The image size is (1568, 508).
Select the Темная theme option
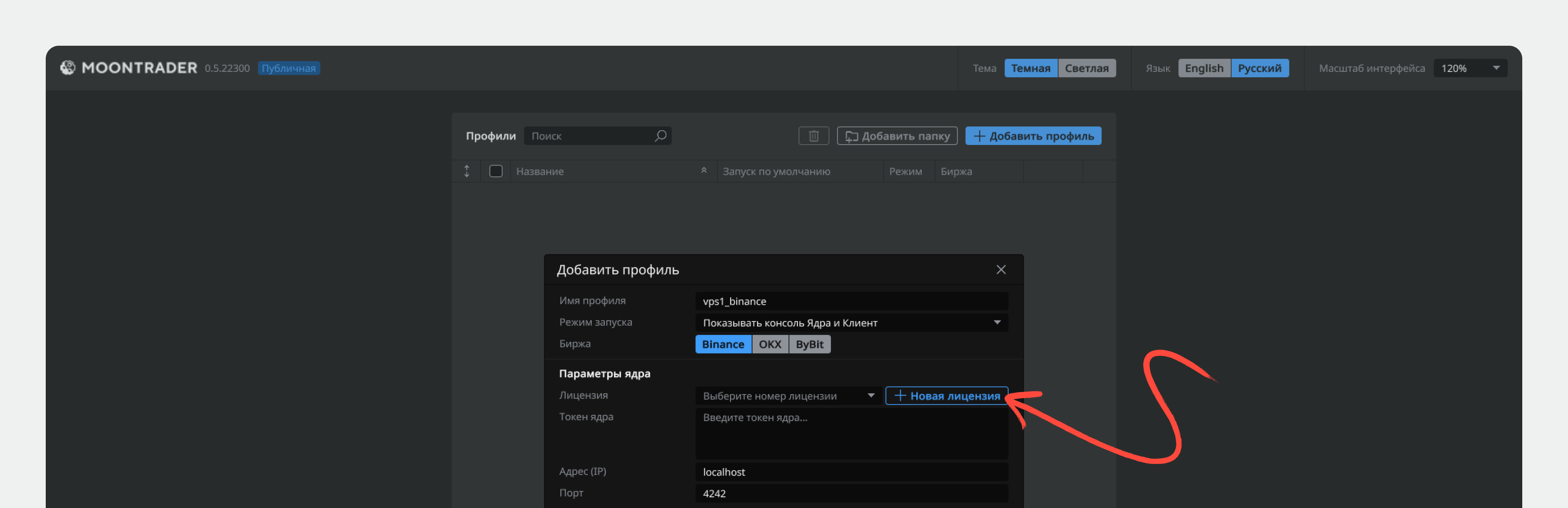click(x=1031, y=68)
